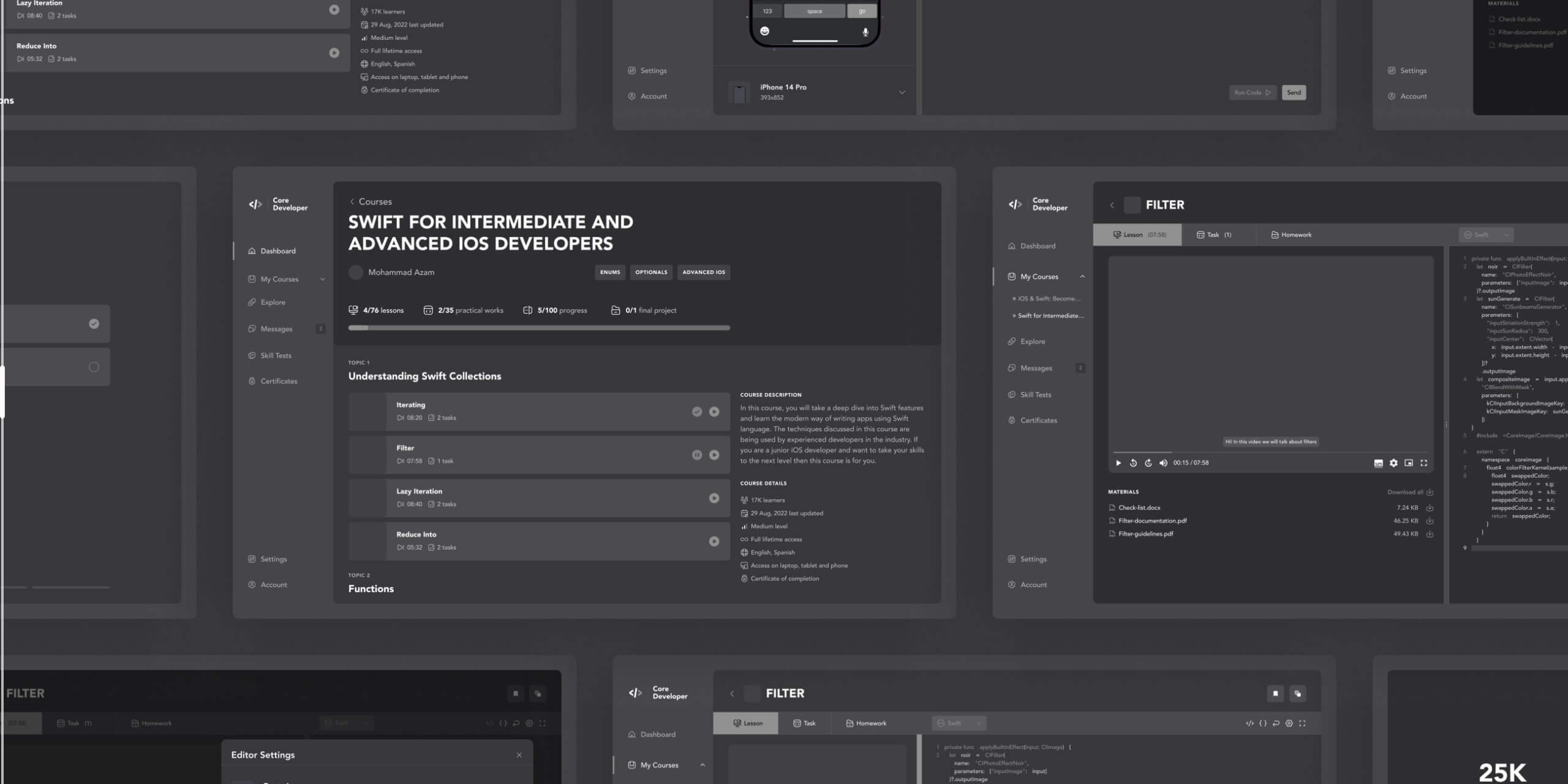Mute the video player volume

[1164, 463]
